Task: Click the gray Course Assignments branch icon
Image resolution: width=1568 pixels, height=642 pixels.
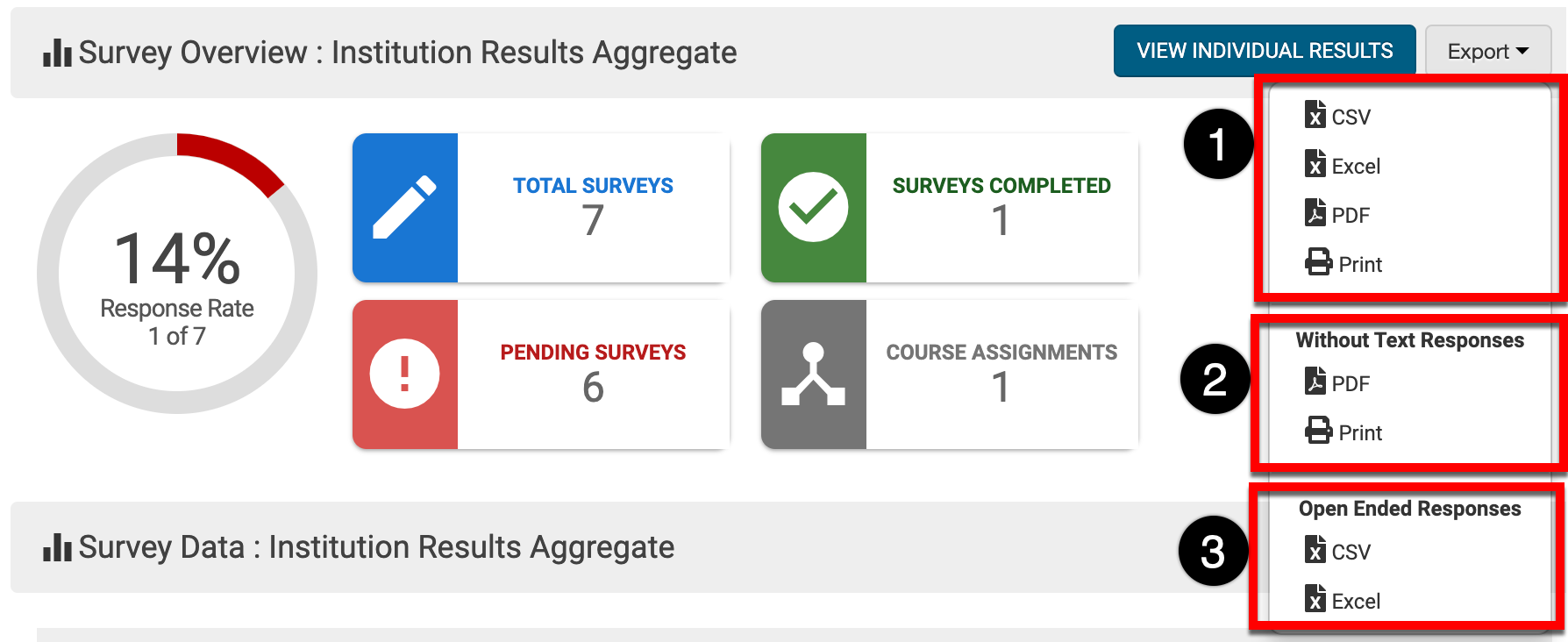Action: click(x=813, y=374)
